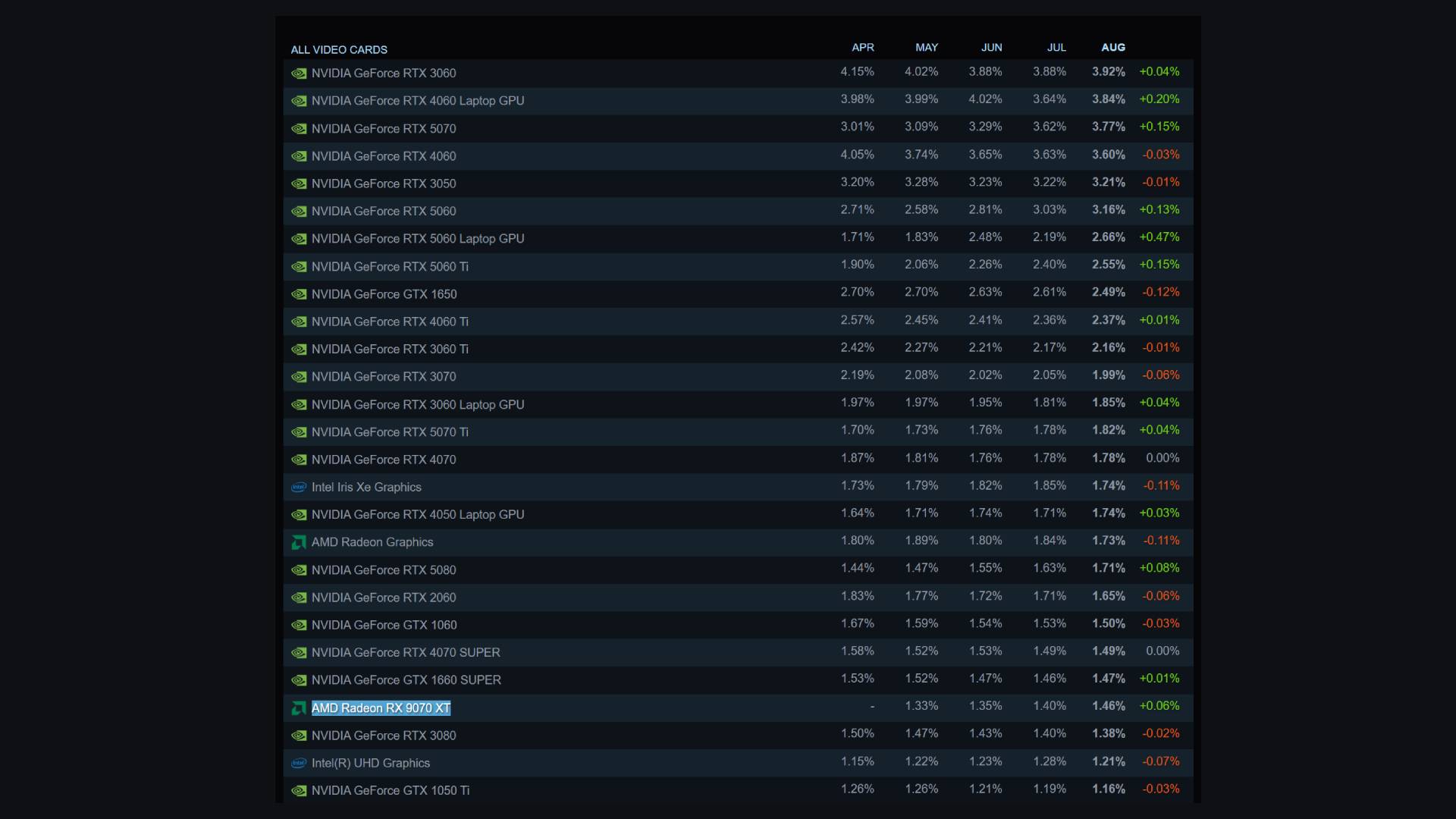This screenshot has width=1456, height=819.
Task: Click the +0.20% change for RTX 4060 Laptop GPU
Action: [x=1159, y=99]
